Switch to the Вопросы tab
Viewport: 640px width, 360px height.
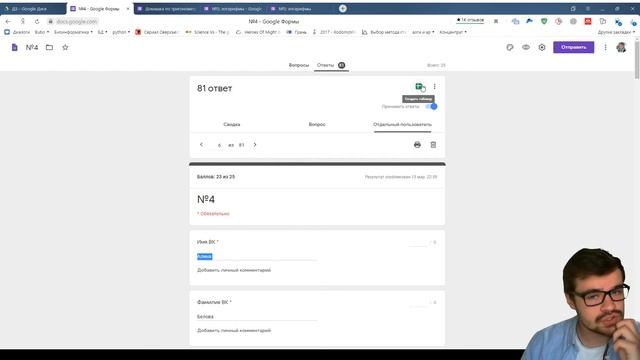(x=299, y=65)
